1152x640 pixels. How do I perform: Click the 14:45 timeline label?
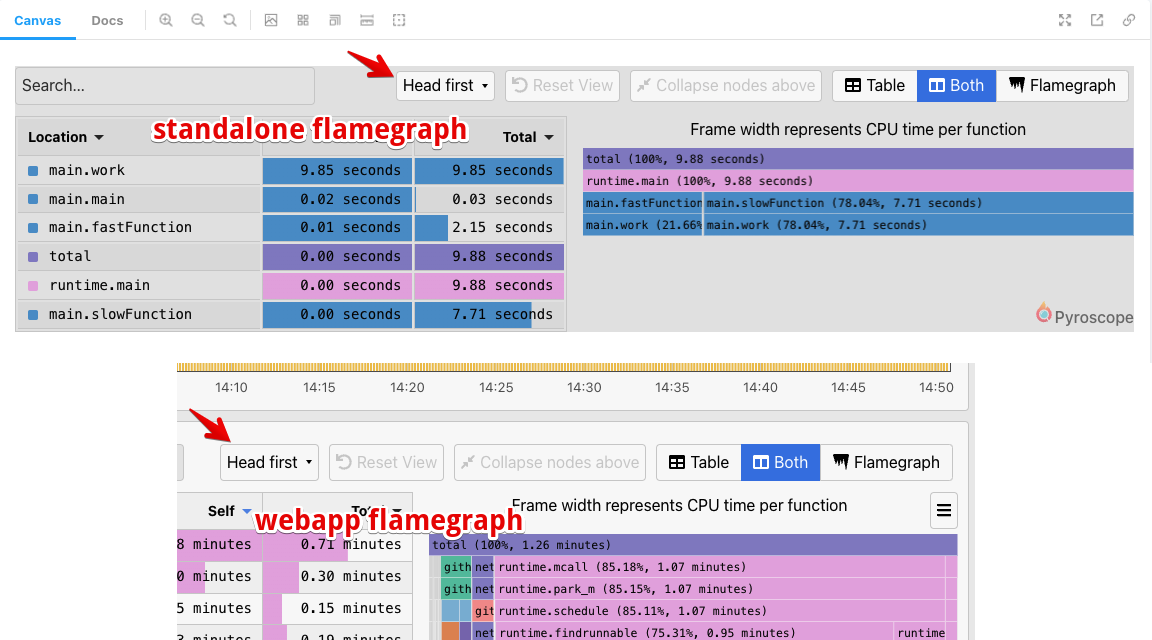[x=848, y=387]
